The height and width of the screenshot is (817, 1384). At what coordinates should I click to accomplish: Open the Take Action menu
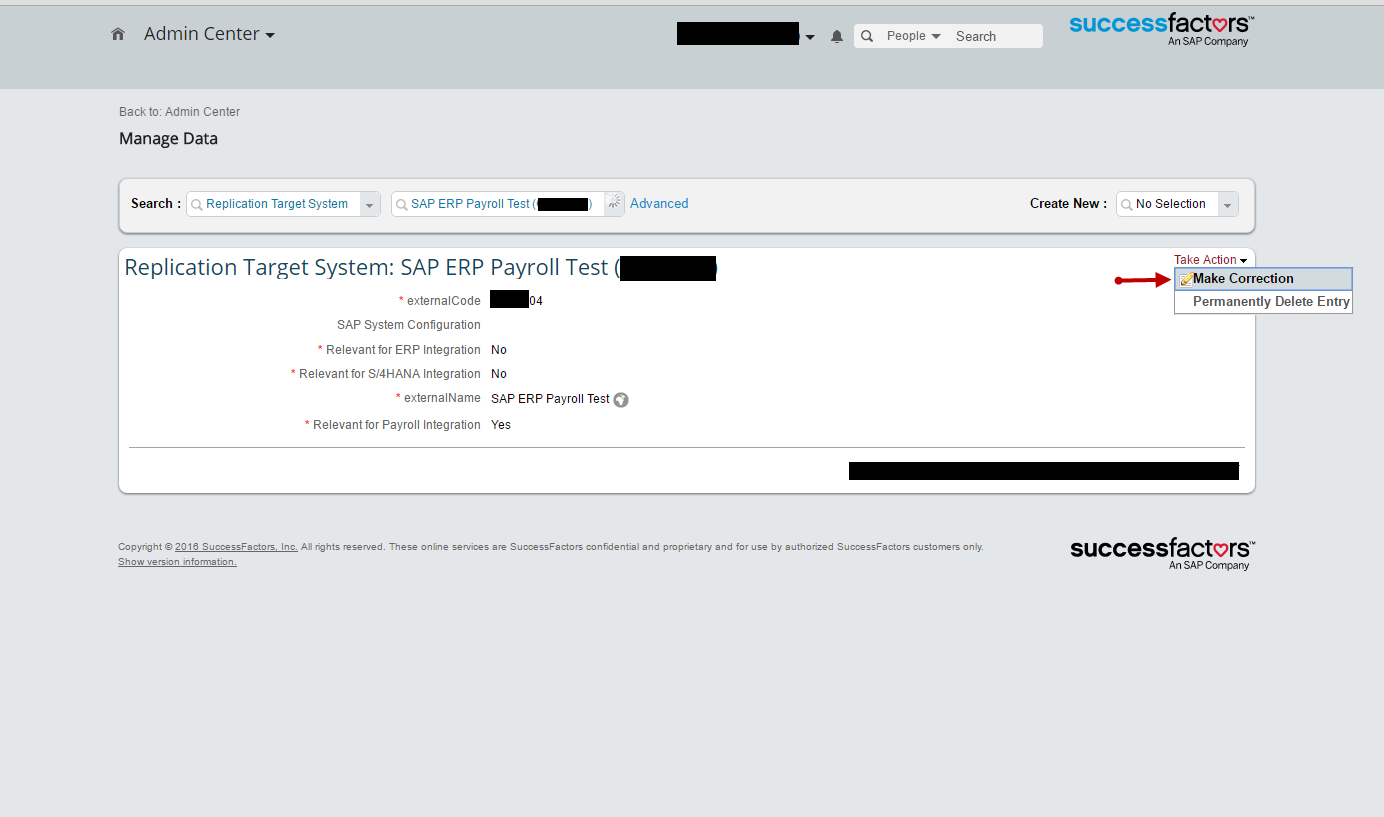[x=1210, y=260]
